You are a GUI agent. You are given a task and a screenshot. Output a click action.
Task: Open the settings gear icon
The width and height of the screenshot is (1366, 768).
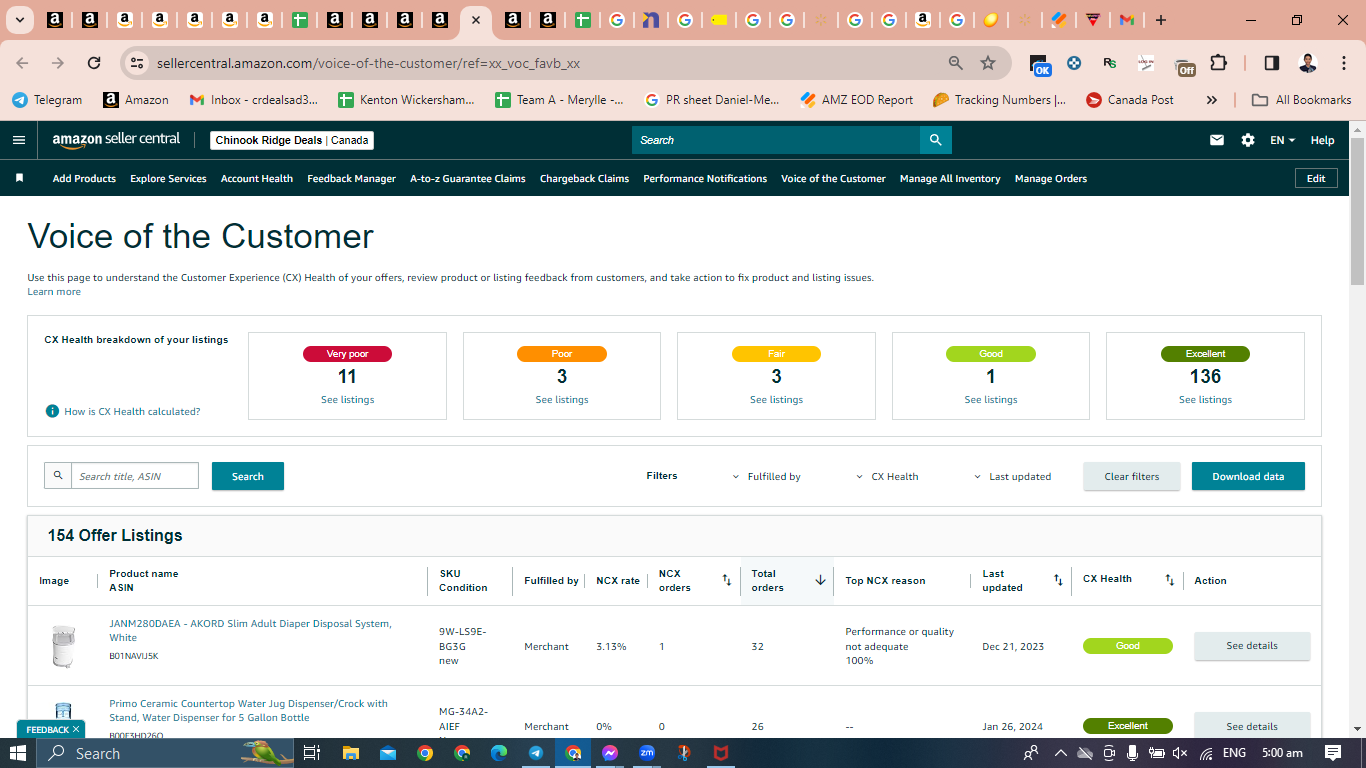(x=1248, y=140)
